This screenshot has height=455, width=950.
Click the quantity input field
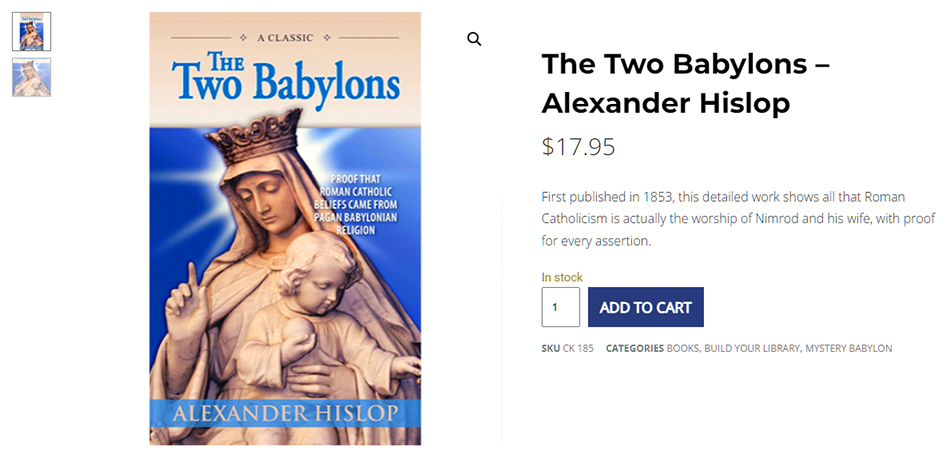560,307
